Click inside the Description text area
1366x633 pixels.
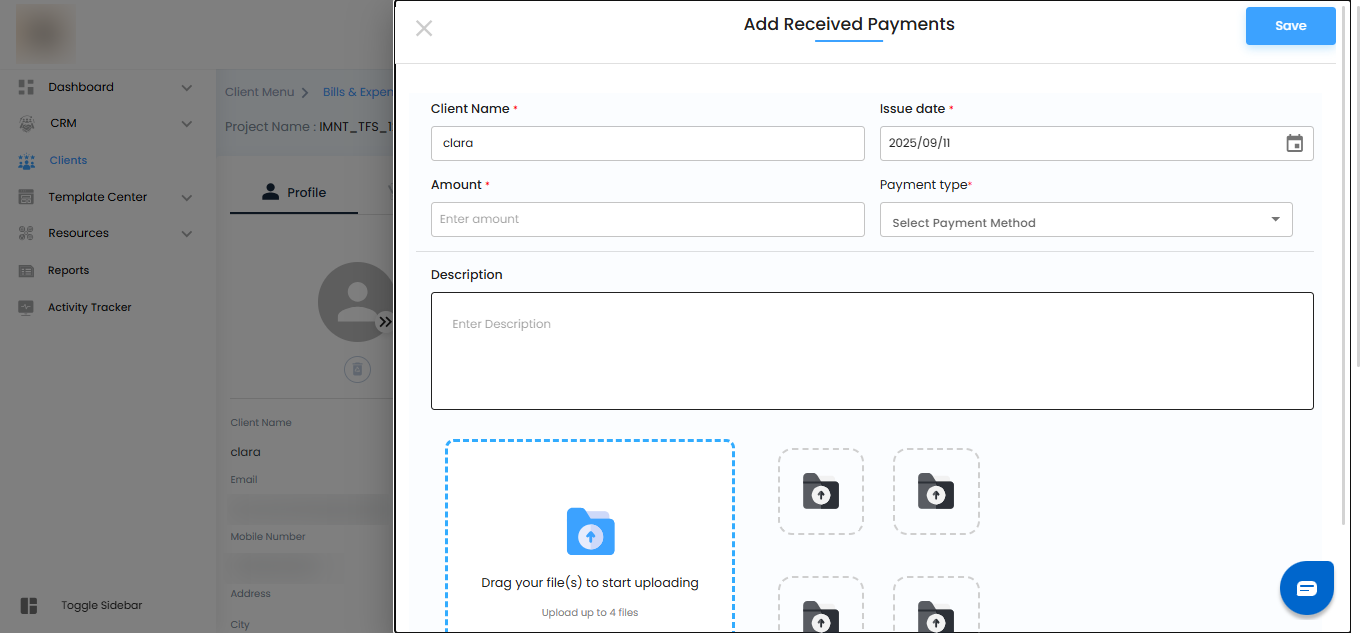pyautogui.click(x=872, y=351)
